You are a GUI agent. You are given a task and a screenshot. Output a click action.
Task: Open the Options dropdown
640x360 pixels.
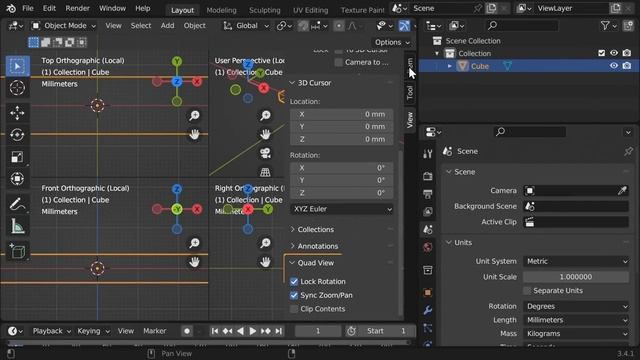coord(392,42)
